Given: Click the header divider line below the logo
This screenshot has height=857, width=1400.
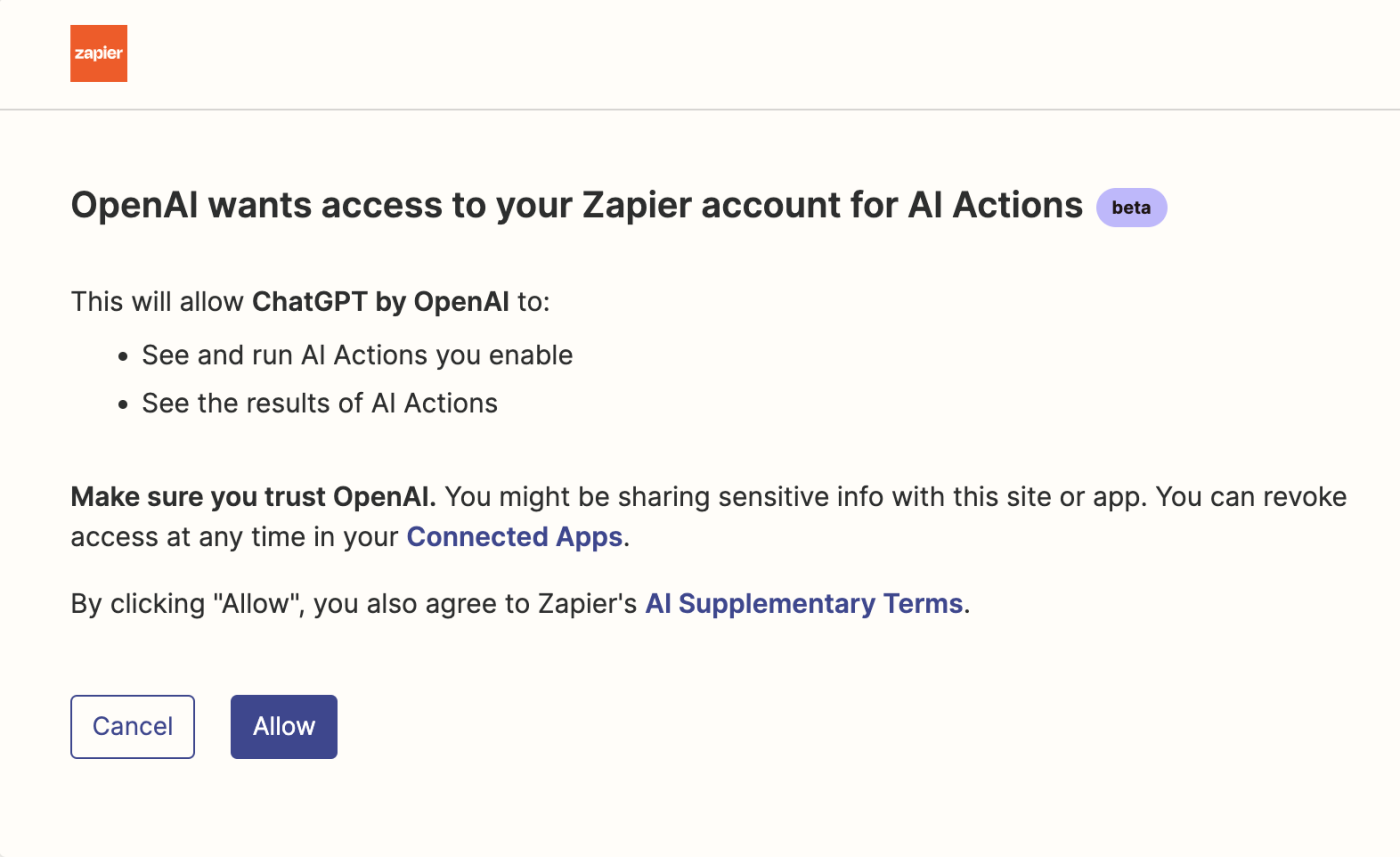Looking at the screenshot, I should click(x=700, y=109).
